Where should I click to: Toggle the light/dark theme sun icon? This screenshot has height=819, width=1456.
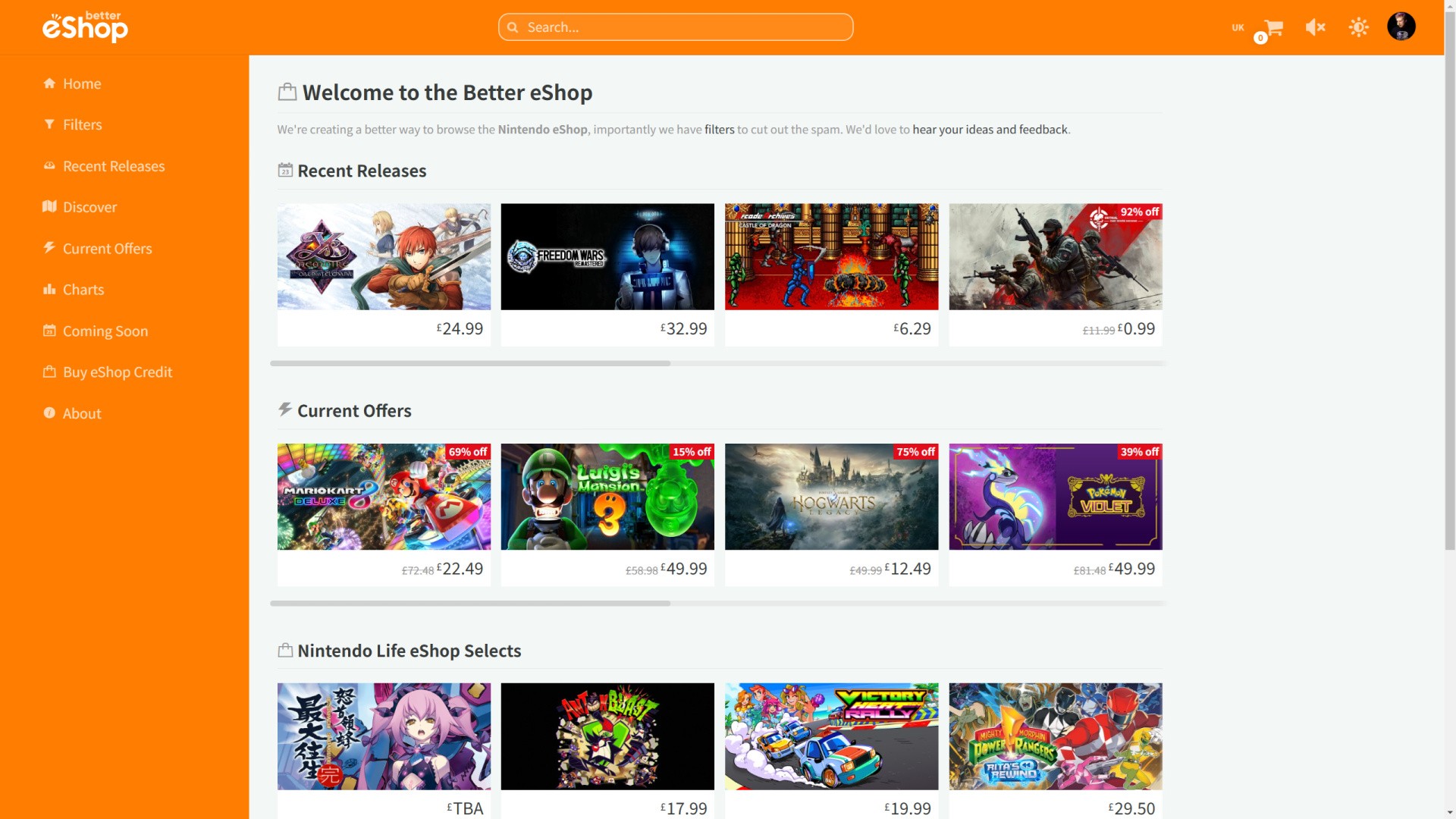pyautogui.click(x=1358, y=27)
